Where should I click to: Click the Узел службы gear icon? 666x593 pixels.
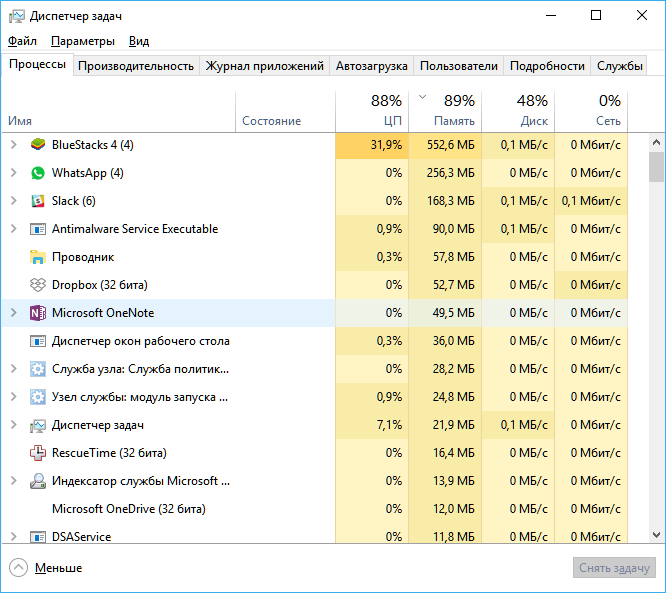[38, 397]
